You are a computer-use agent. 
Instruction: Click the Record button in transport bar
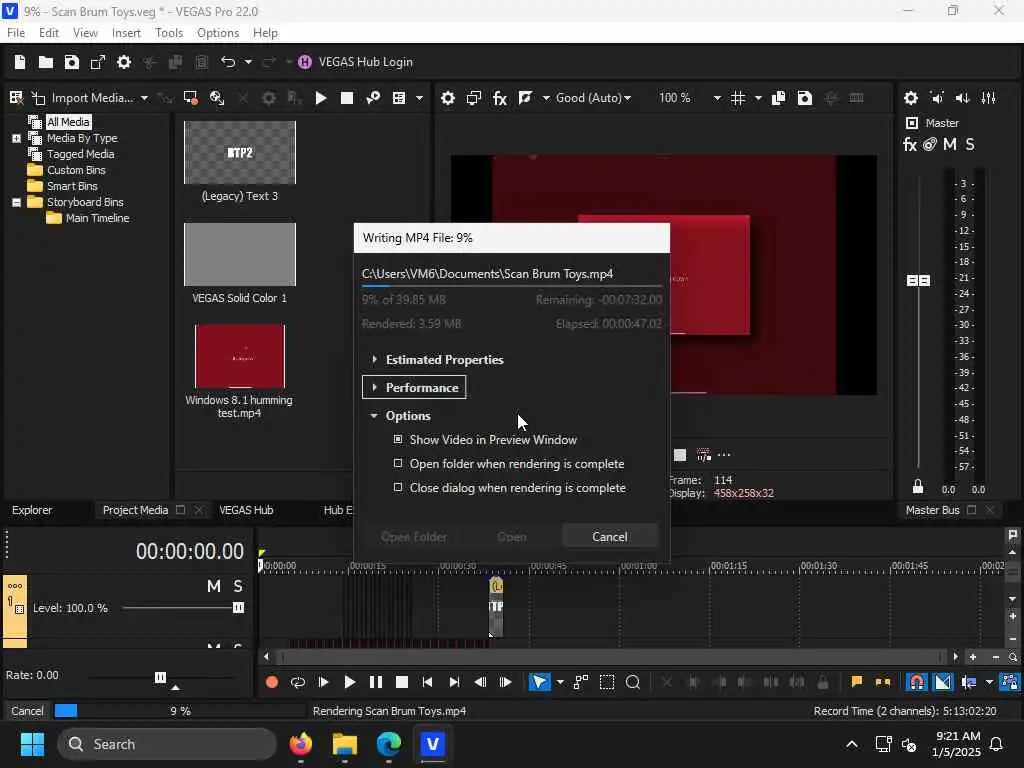[x=272, y=682]
